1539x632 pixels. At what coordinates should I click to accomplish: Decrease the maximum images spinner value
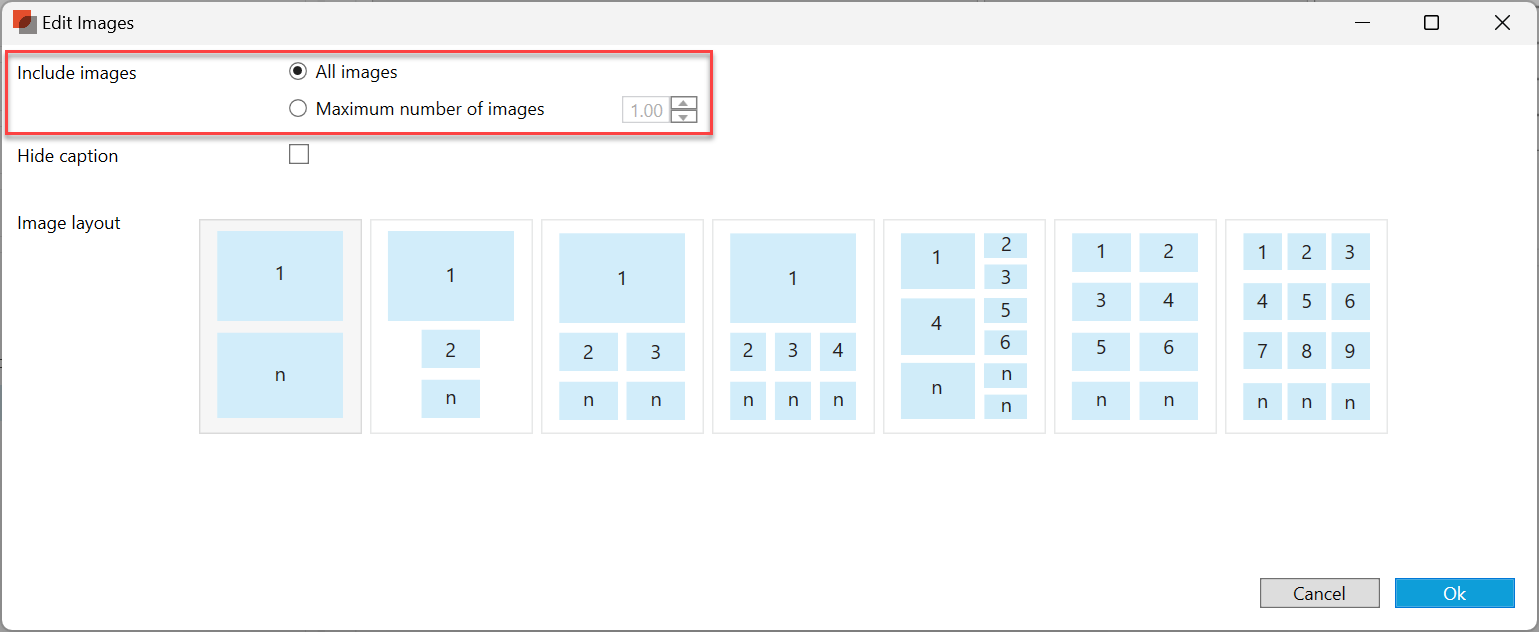pos(684,116)
